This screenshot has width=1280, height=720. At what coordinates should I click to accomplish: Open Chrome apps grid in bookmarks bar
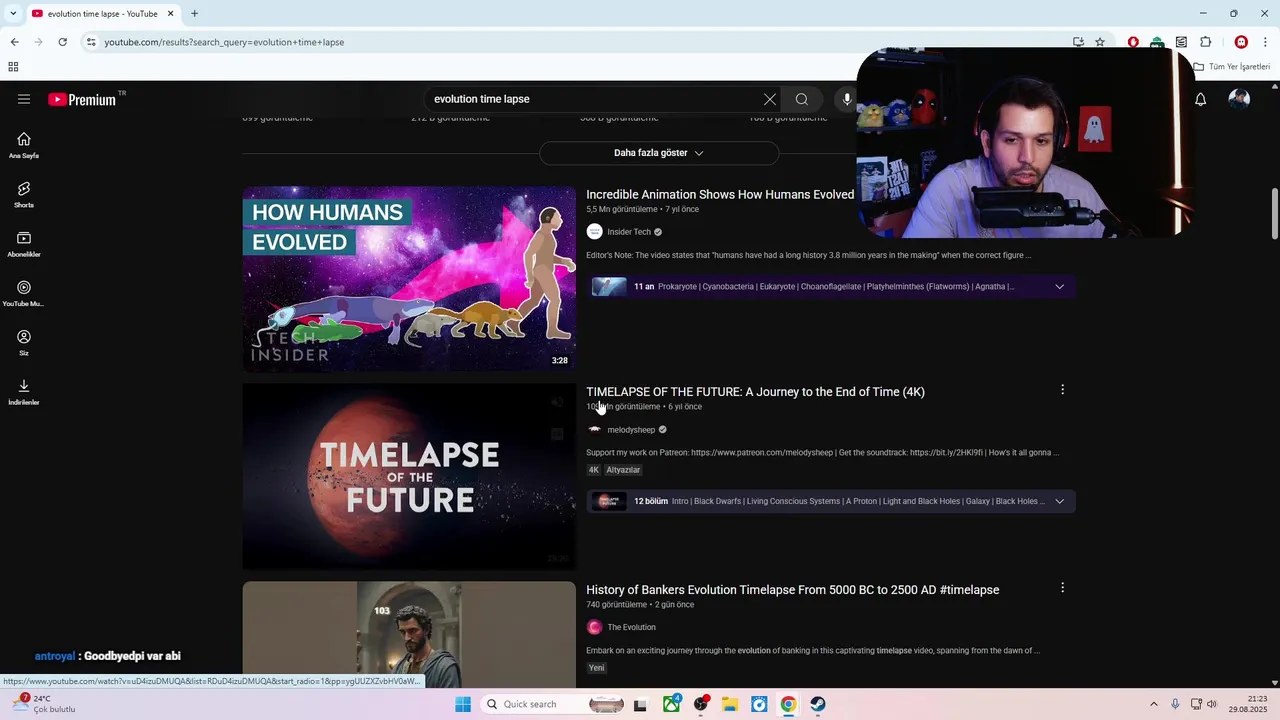pyautogui.click(x=13, y=67)
